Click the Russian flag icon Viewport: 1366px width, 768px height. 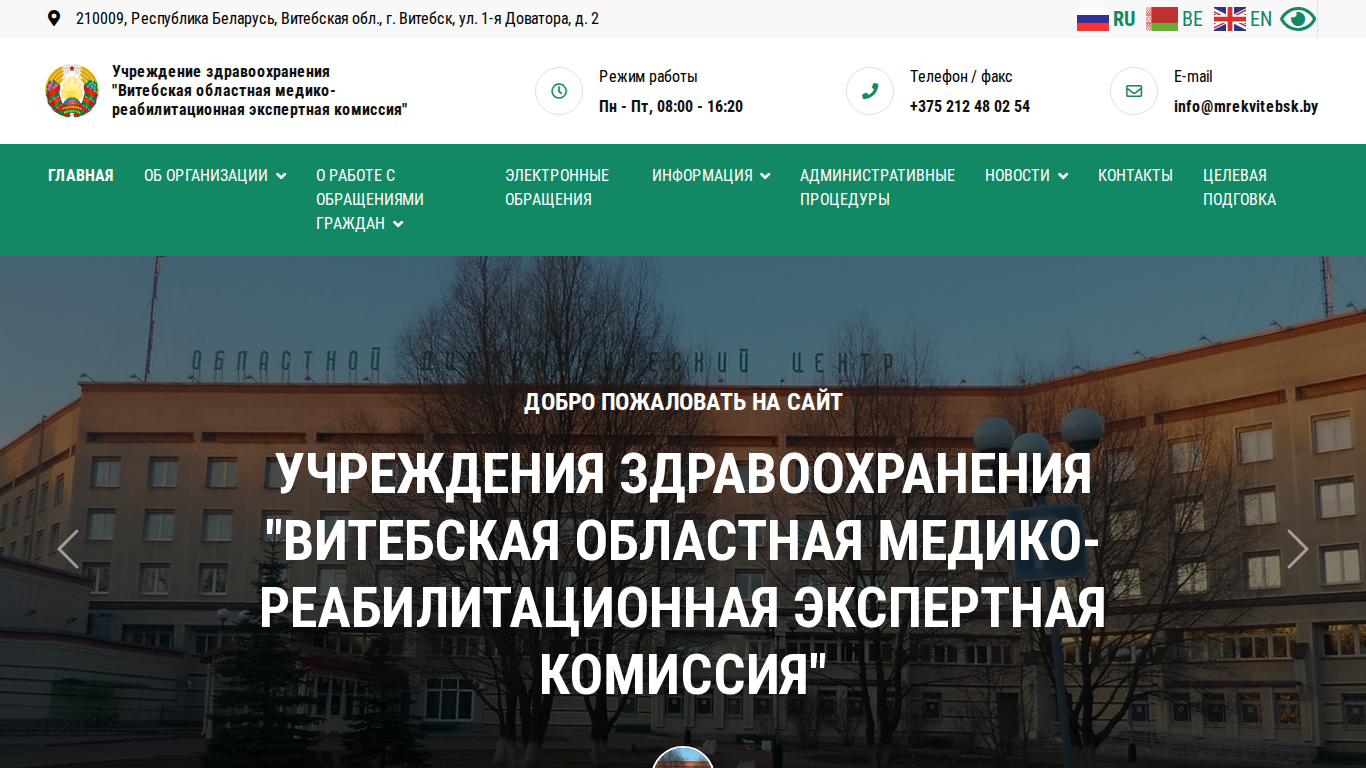coord(1093,19)
